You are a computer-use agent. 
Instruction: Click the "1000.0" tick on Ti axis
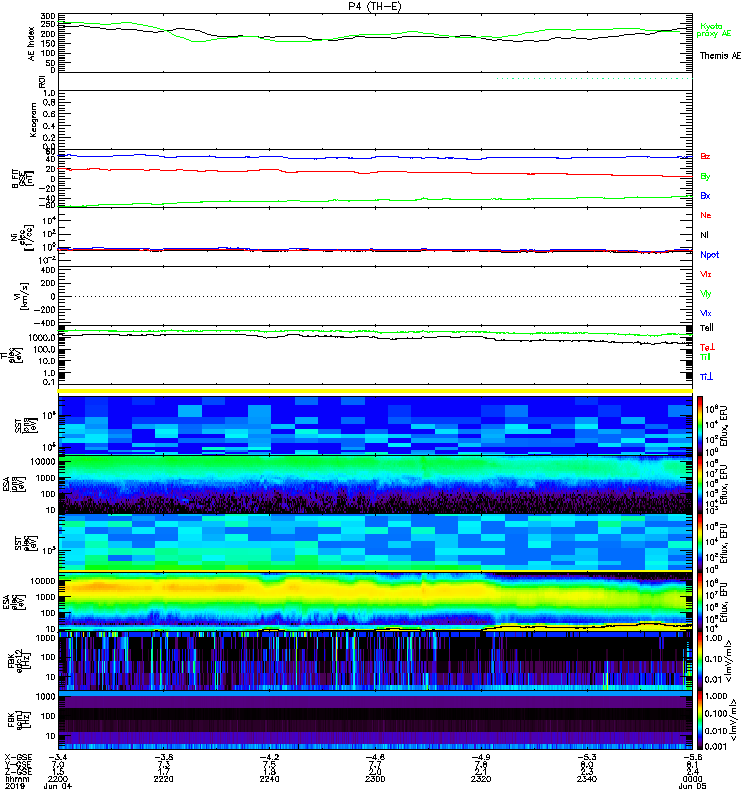[42, 338]
